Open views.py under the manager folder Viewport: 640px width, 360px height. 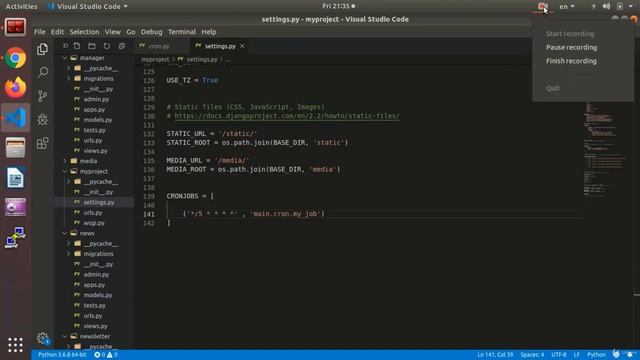[96, 151]
